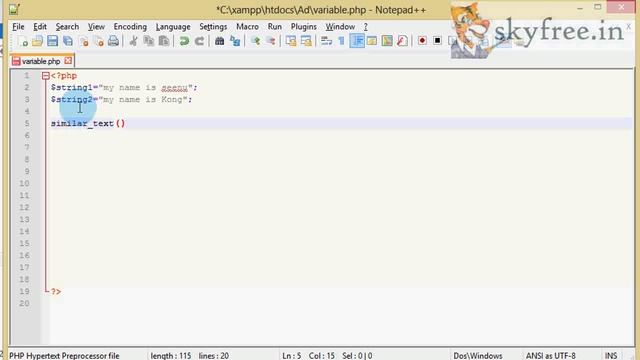
Task: Open the Search menu
Action: [67, 27]
